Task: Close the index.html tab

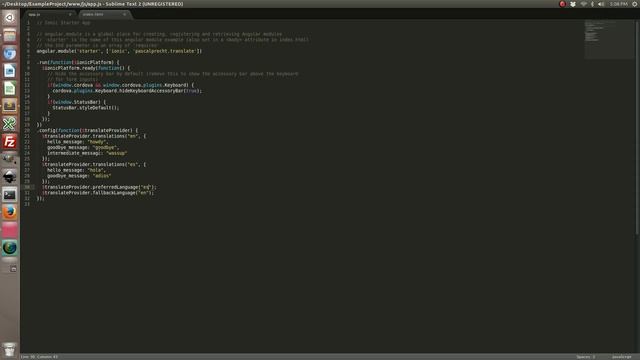Action: (124, 14)
